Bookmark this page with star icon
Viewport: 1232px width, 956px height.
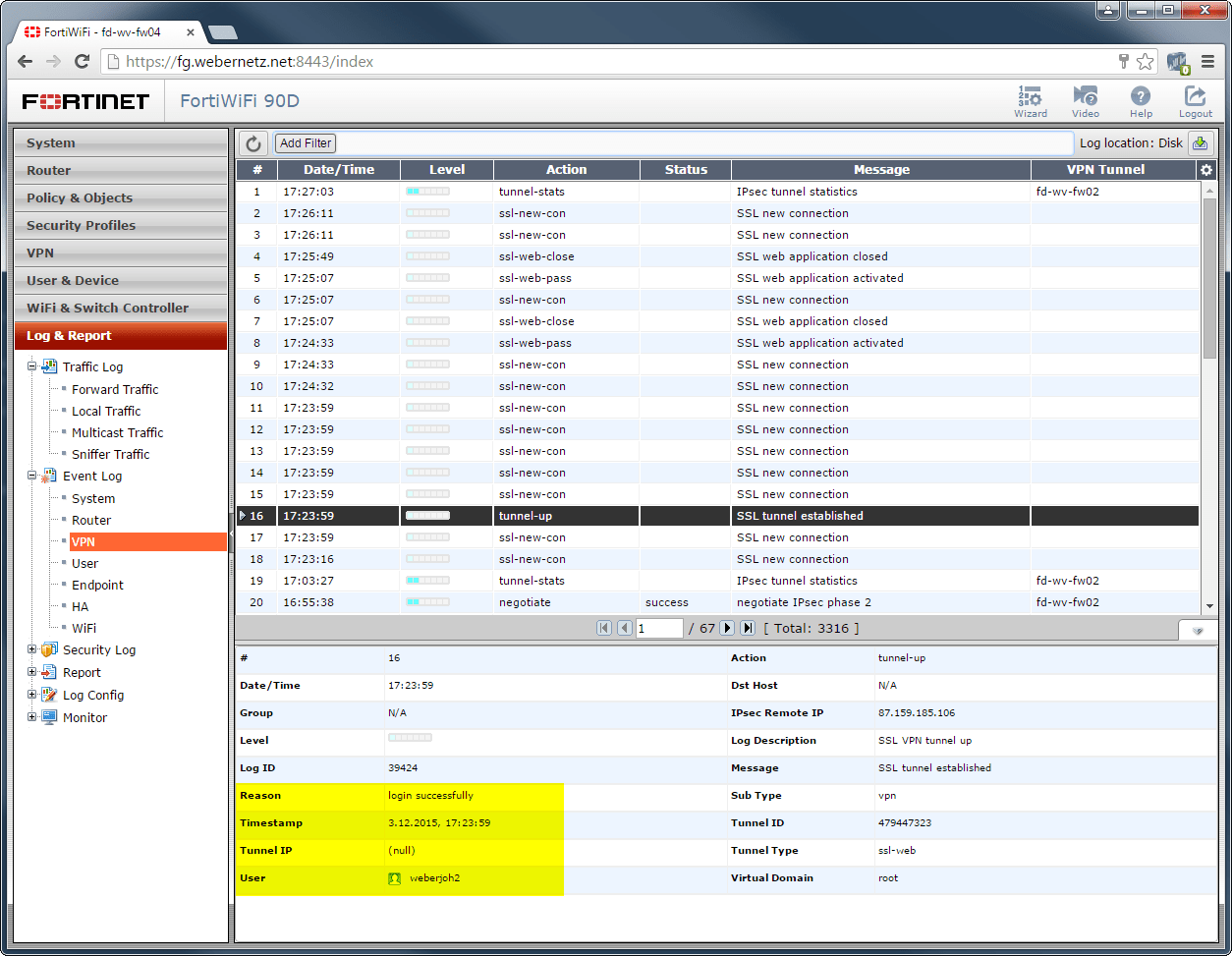pyautogui.click(x=1145, y=61)
